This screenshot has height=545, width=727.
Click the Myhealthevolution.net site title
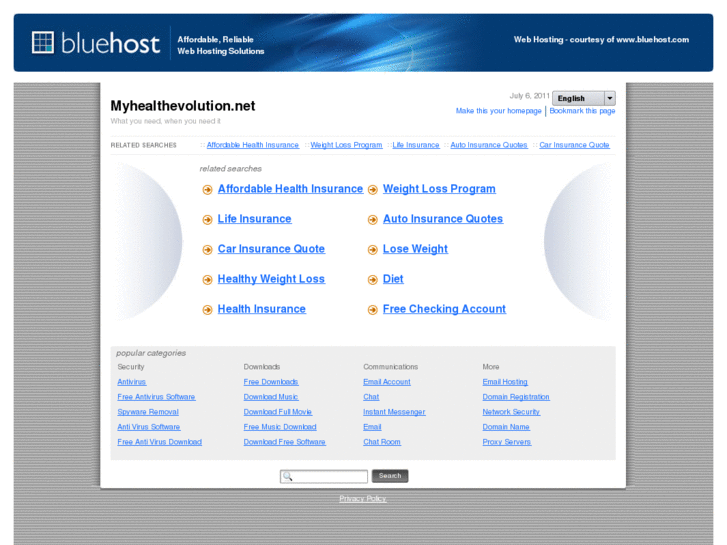click(183, 106)
